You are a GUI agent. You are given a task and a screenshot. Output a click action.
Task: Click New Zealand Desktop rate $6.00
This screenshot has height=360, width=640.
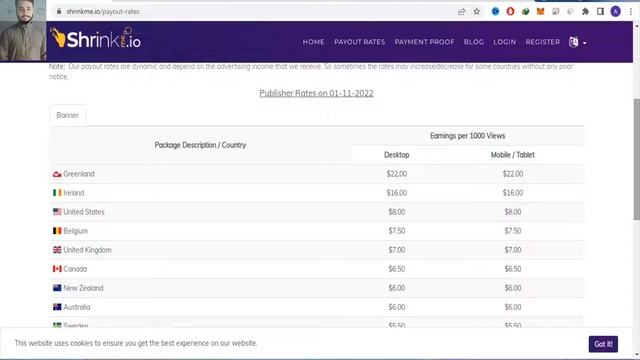pyautogui.click(x=397, y=288)
